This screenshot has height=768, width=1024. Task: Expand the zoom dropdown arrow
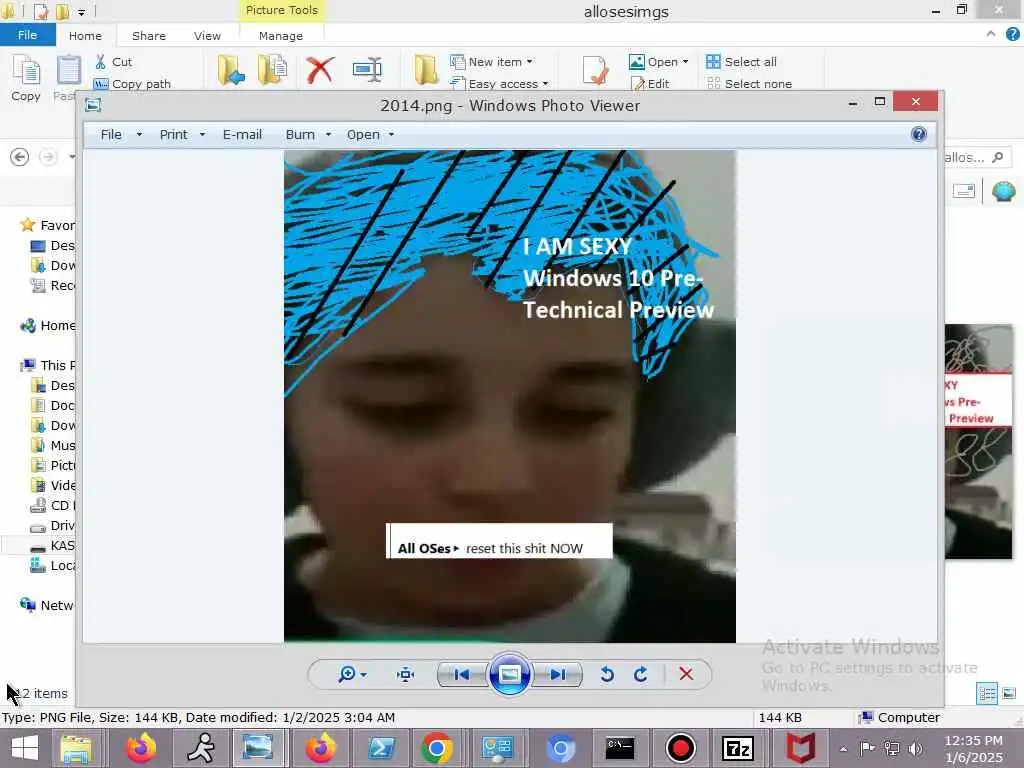coord(364,675)
